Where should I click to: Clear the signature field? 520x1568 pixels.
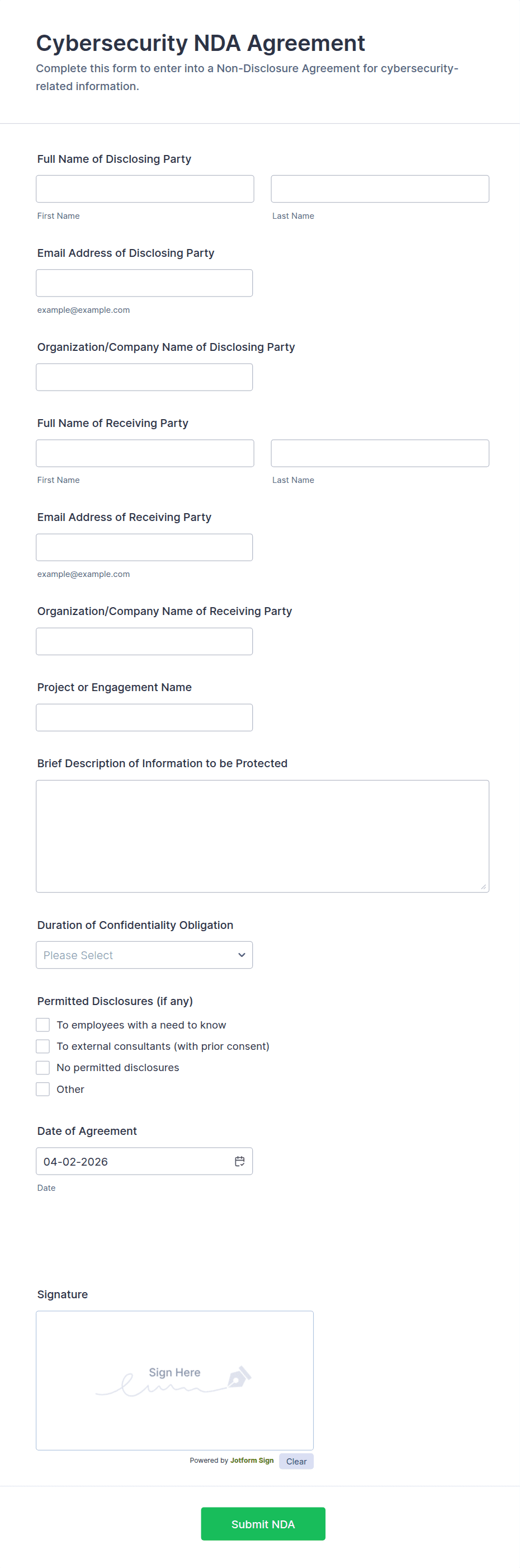pos(296,1461)
